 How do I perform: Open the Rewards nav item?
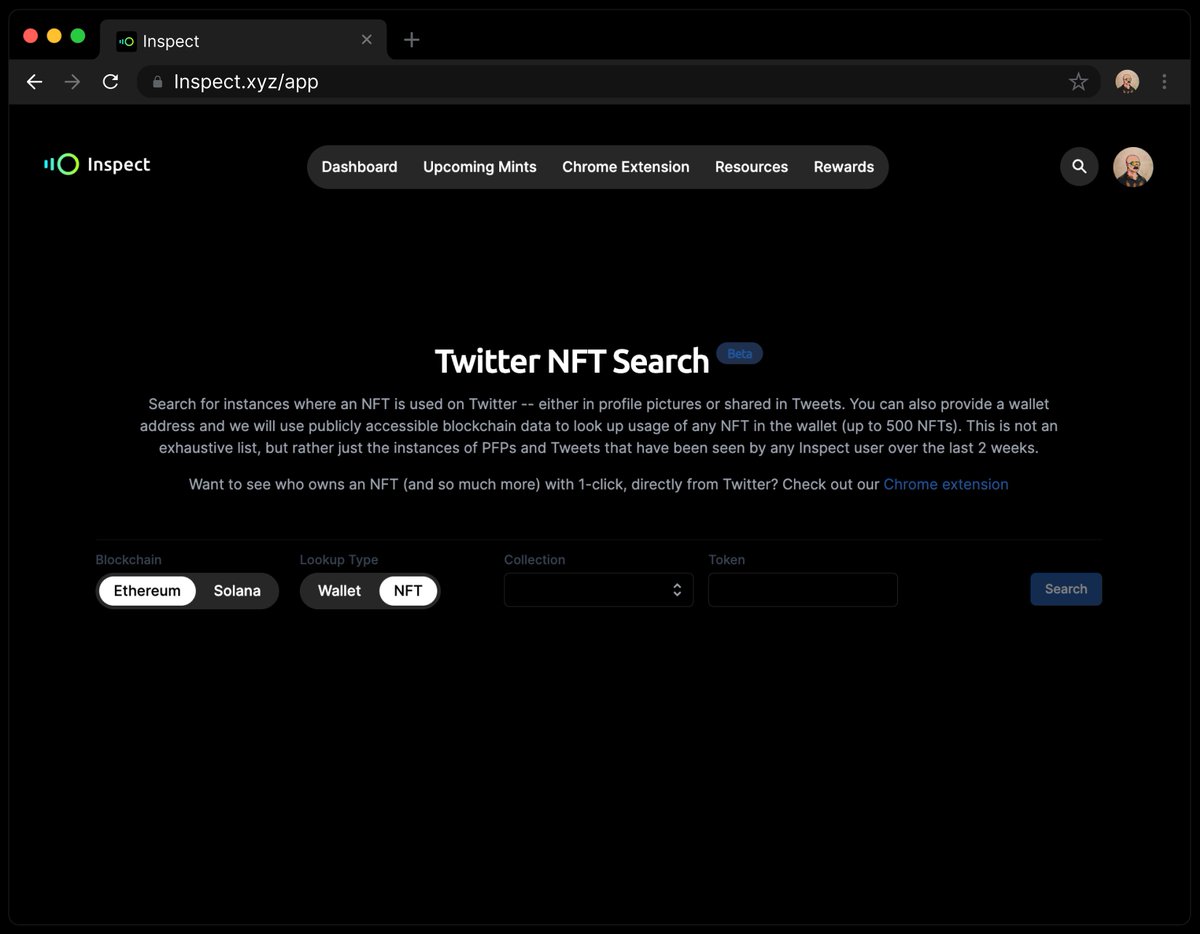coord(844,167)
